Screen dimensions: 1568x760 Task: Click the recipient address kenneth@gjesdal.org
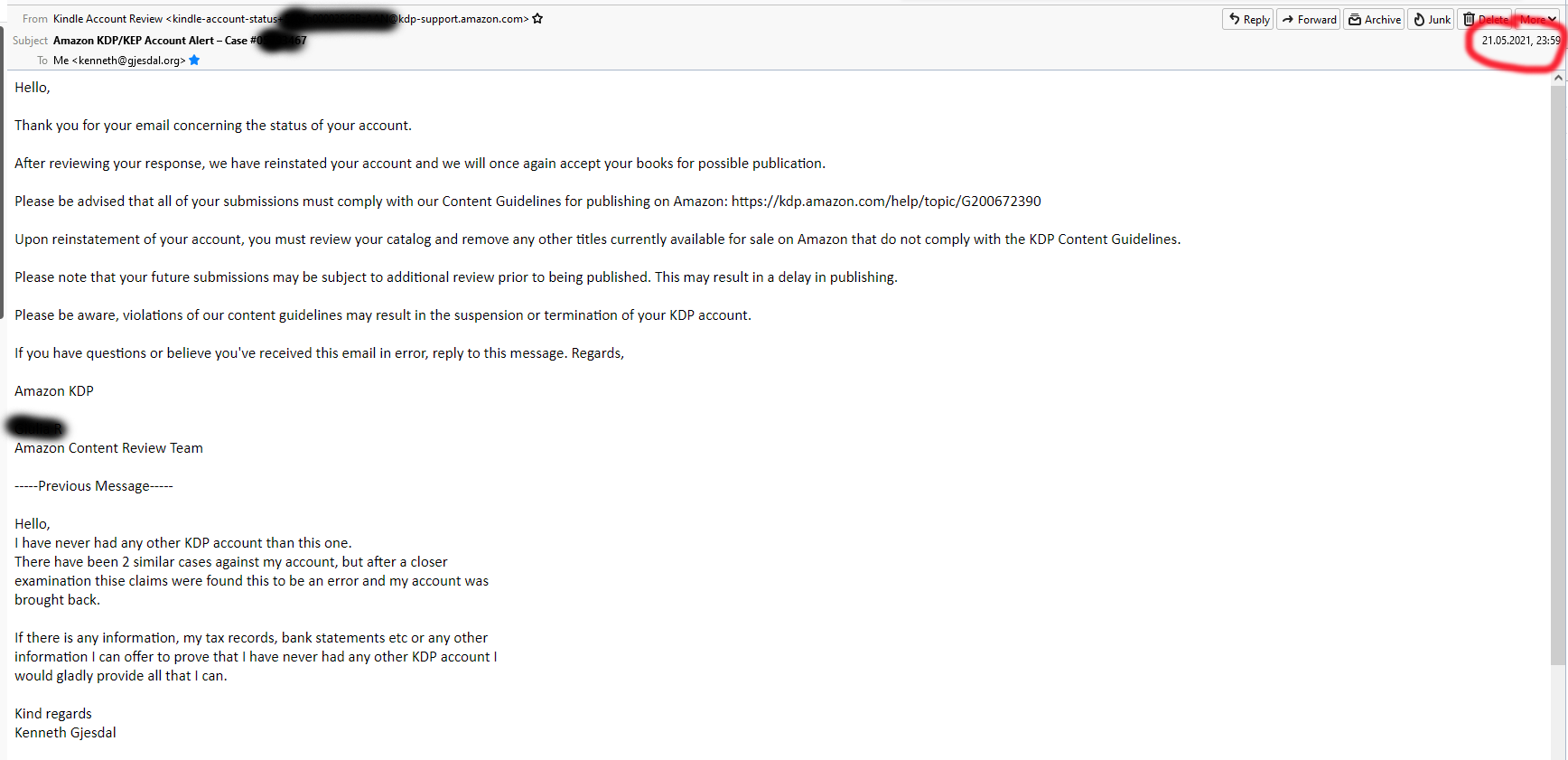tap(126, 61)
